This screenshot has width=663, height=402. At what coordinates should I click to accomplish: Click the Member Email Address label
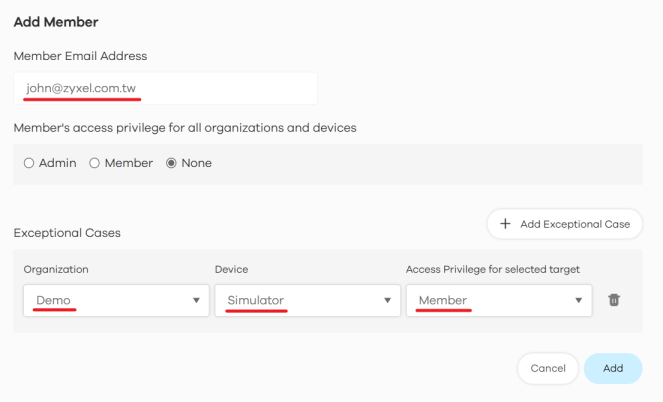[80, 56]
